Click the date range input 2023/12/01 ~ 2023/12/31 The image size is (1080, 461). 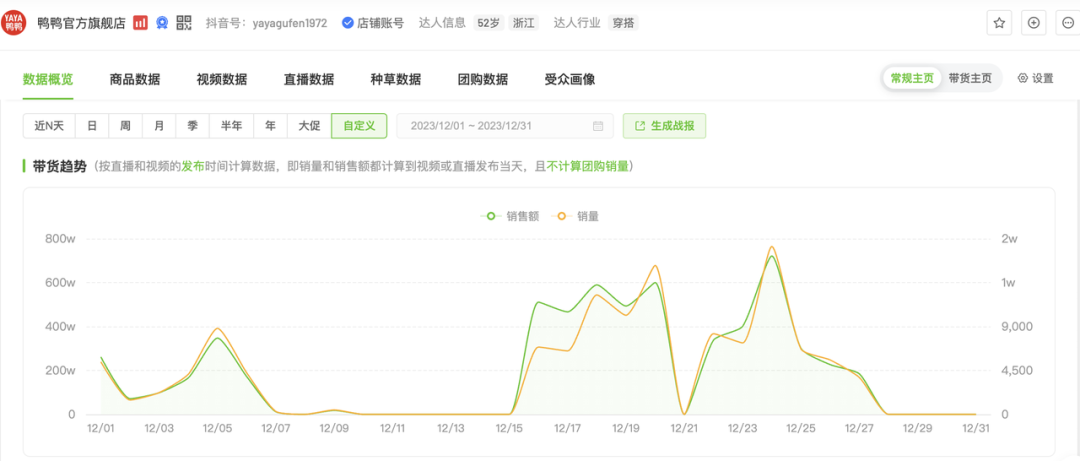click(x=495, y=126)
